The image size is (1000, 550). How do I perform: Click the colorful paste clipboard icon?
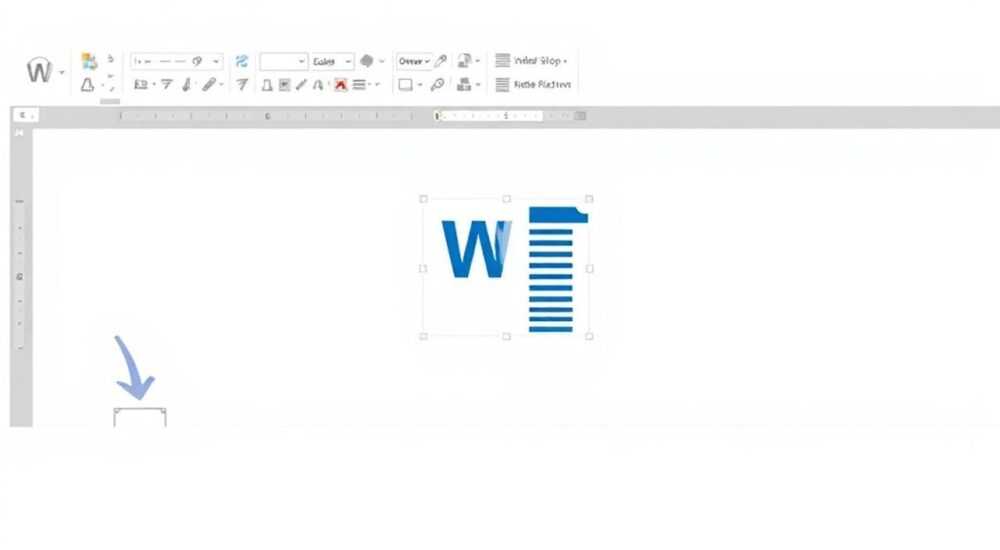(x=89, y=61)
